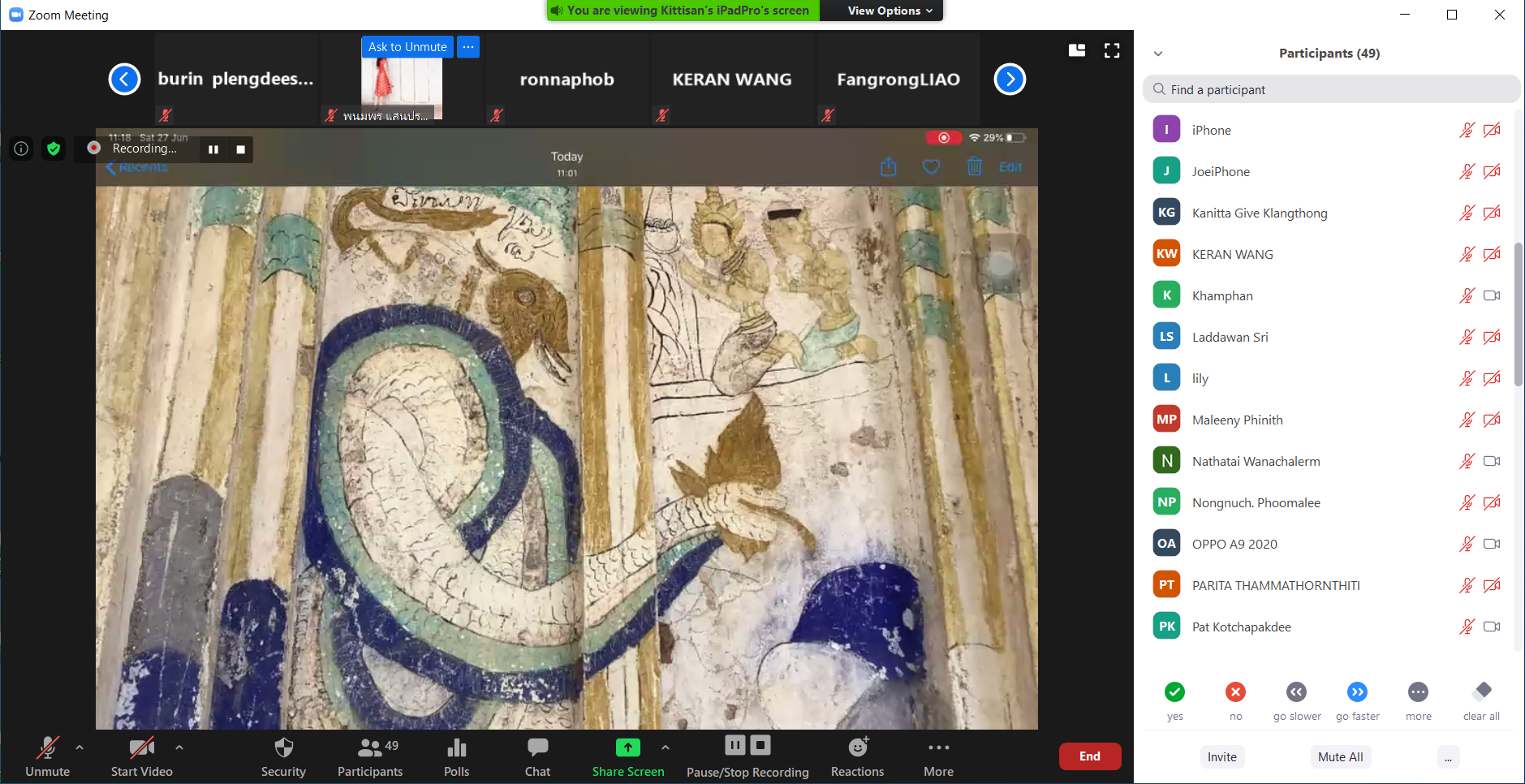
Task: Click the ronnaphob video tile
Action: click(566, 79)
